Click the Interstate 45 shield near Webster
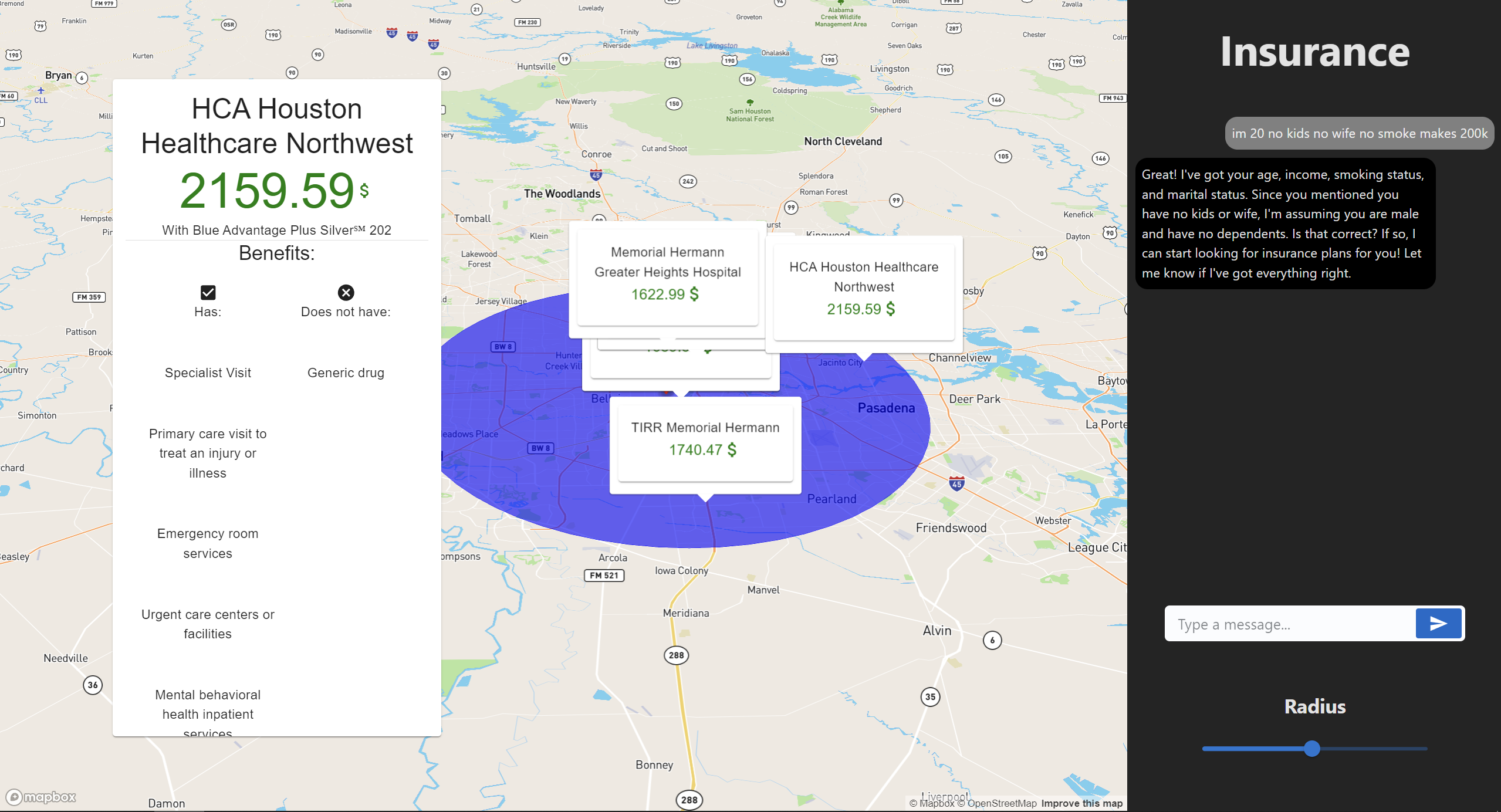The image size is (1501, 812). pyautogui.click(x=956, y=483)
